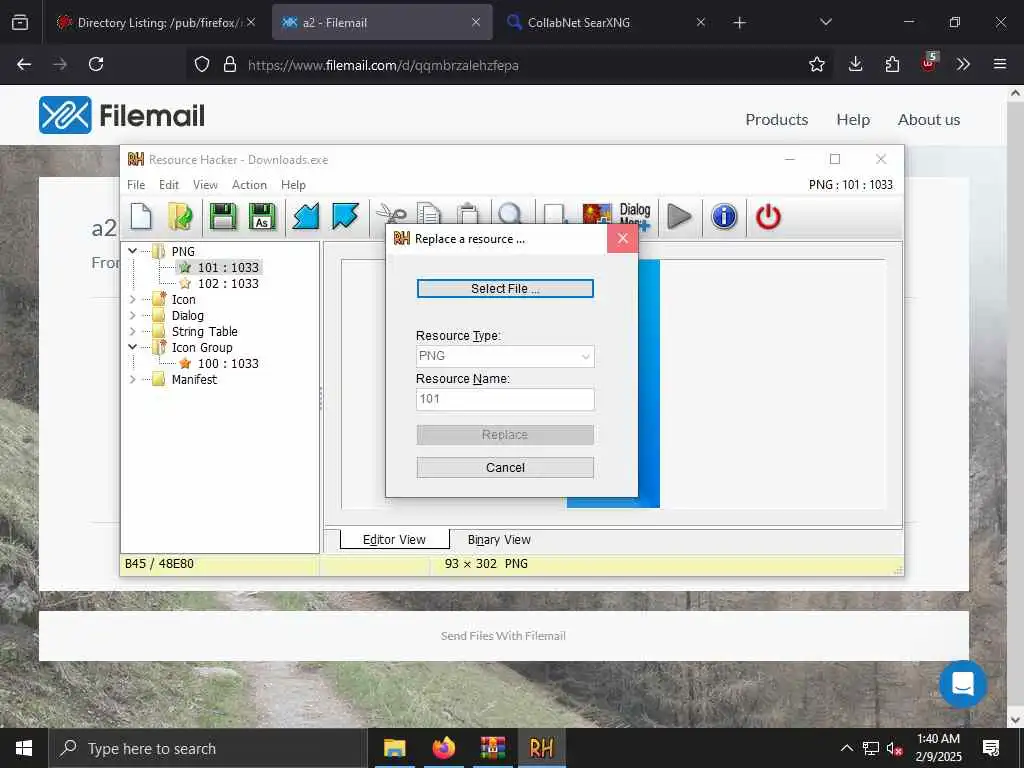Click the Save As floppy icon
The height and width of the screenshot is (768, 1024).
pyautogui.click(x=262, y=216)
